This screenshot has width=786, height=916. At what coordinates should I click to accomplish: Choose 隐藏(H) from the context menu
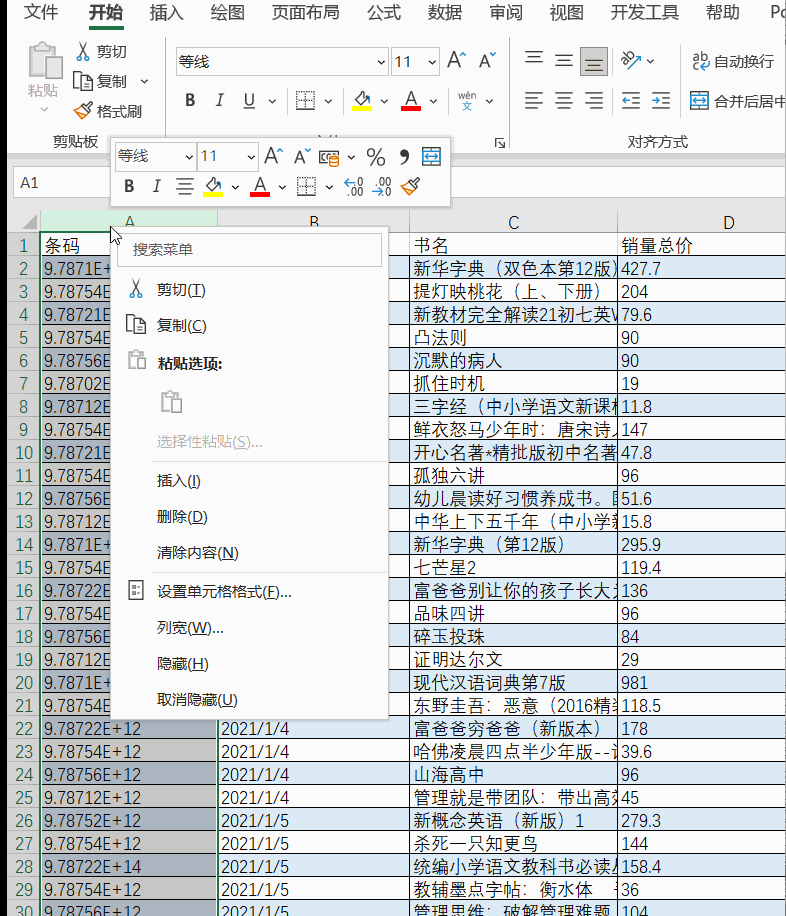182,664
